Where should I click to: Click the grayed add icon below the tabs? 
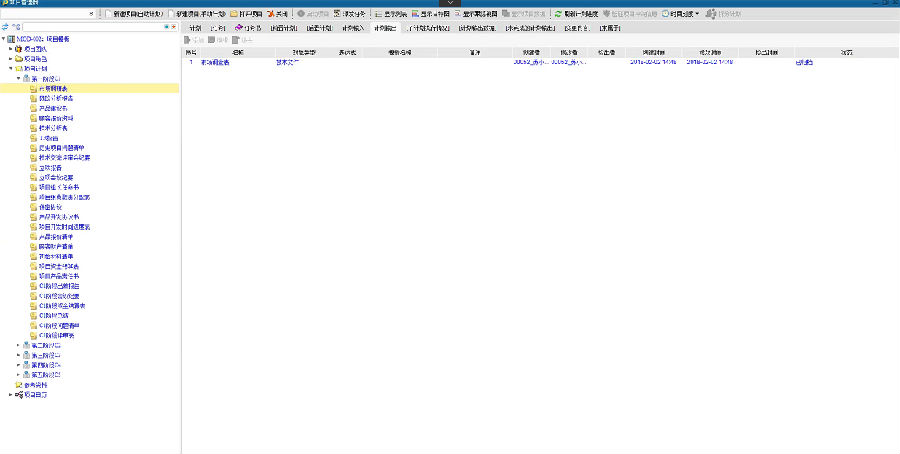(187, 40)
